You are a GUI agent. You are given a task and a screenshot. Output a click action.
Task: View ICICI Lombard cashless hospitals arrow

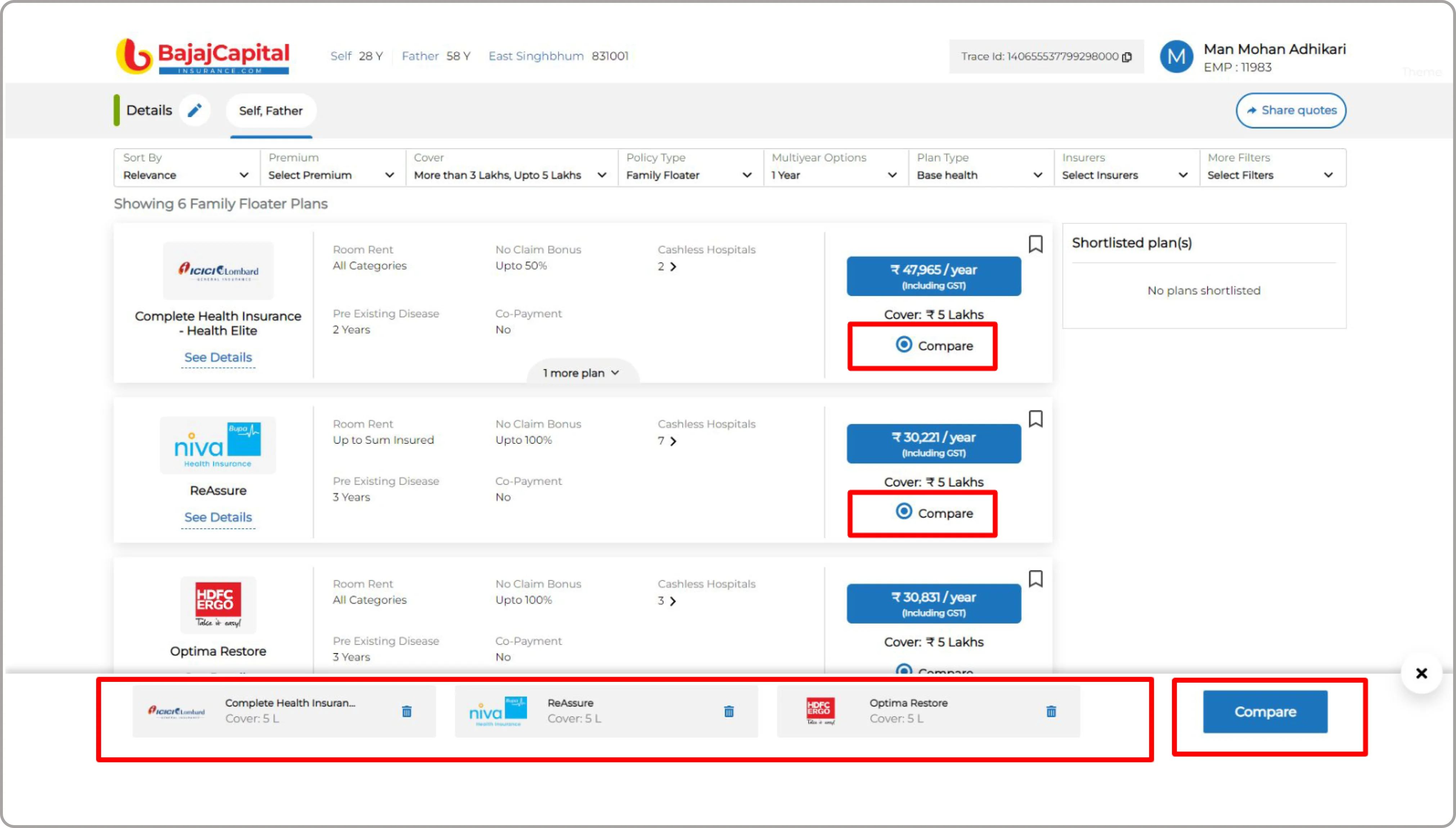673,267
